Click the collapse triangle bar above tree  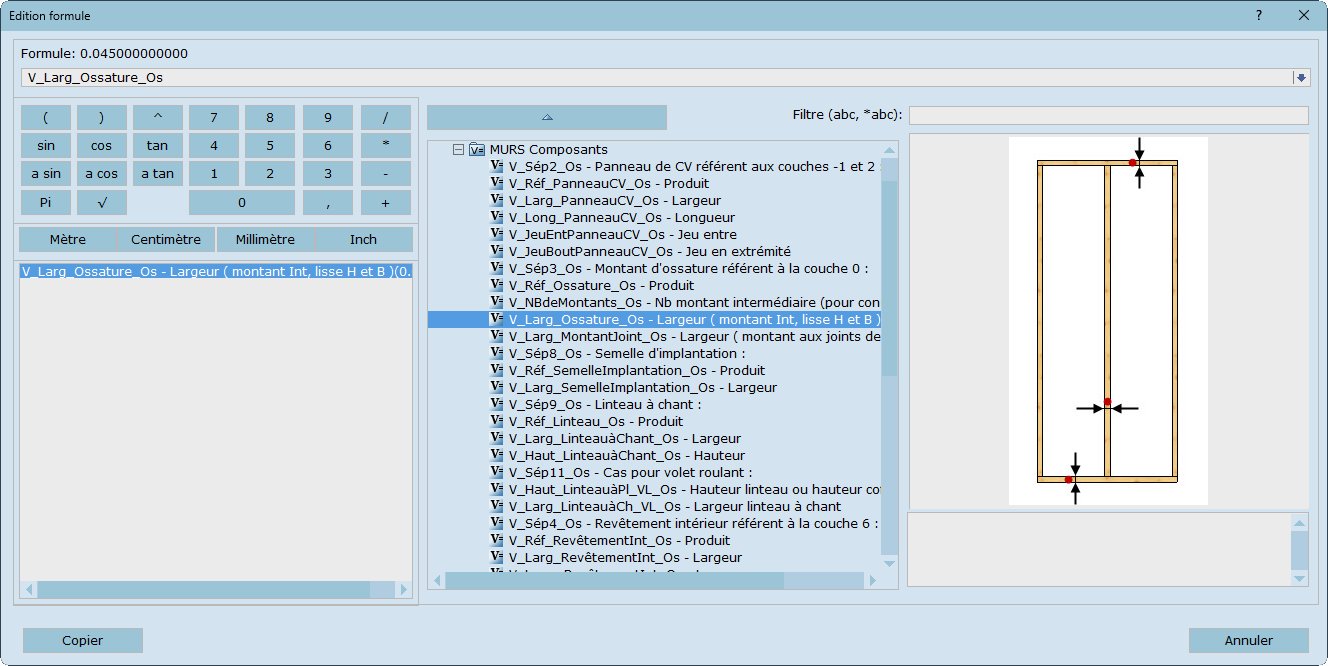547,117
